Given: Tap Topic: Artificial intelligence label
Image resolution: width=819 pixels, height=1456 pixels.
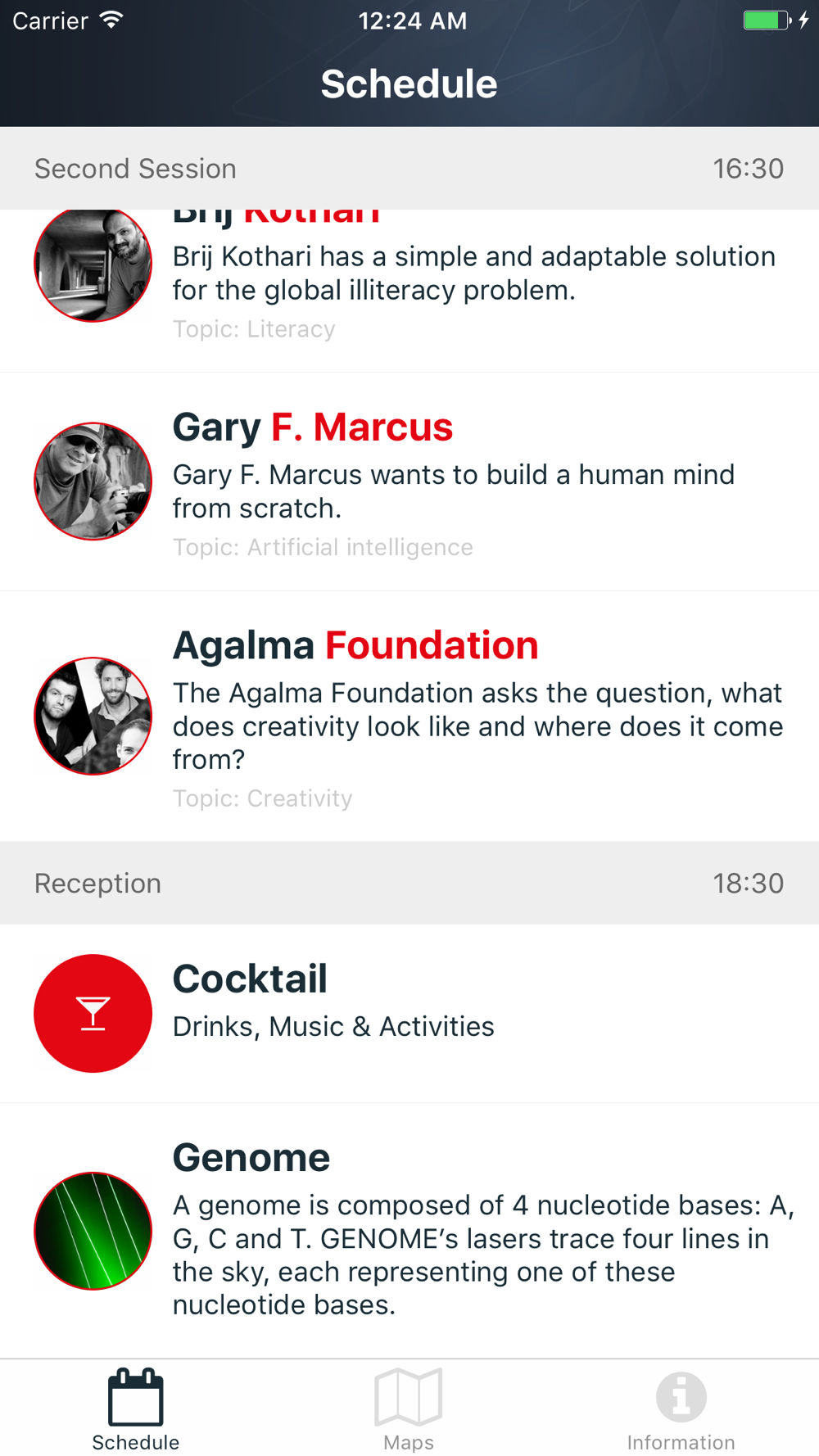Looking at the screenshot, I should 323,547.
